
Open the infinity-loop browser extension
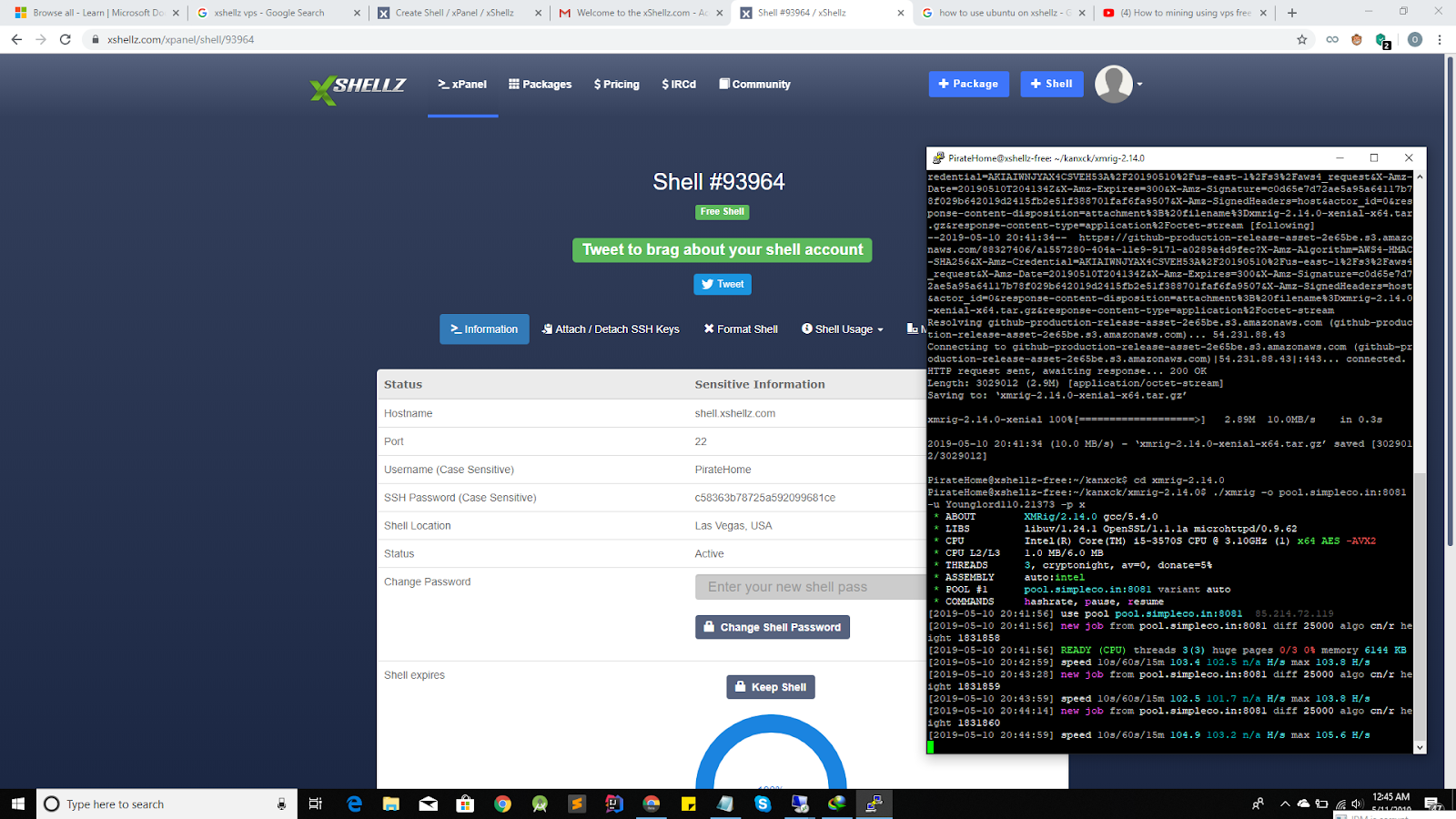click(1332, 39)
